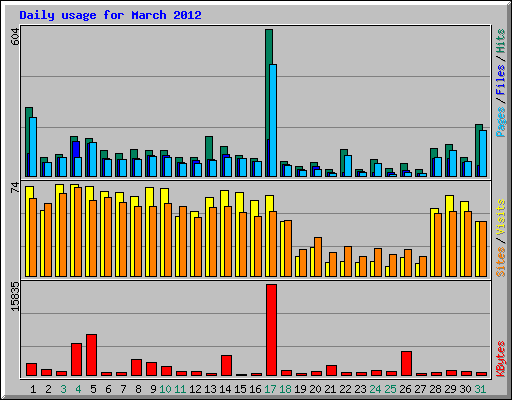Select day 12 on the x-axis
This screenshot has height=400, width=512.
(195, 389)
